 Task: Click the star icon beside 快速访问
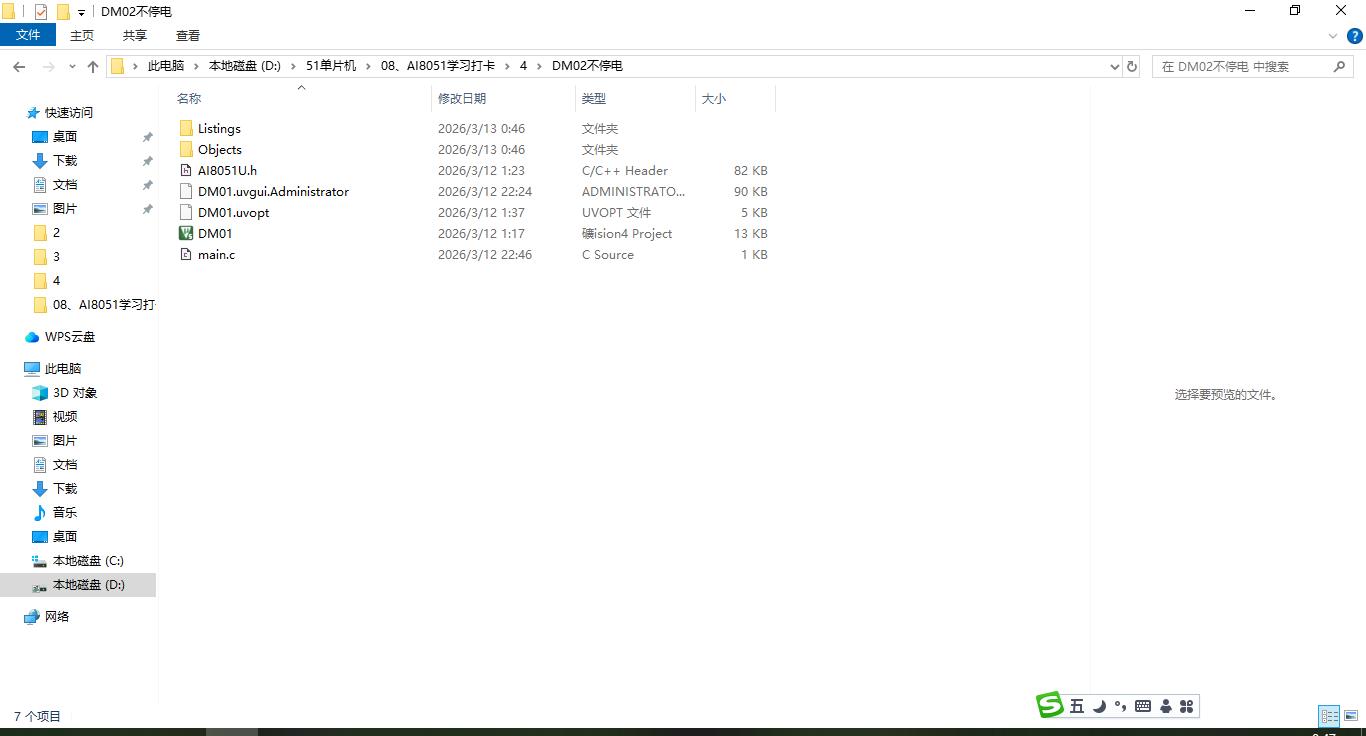(33, 113)
